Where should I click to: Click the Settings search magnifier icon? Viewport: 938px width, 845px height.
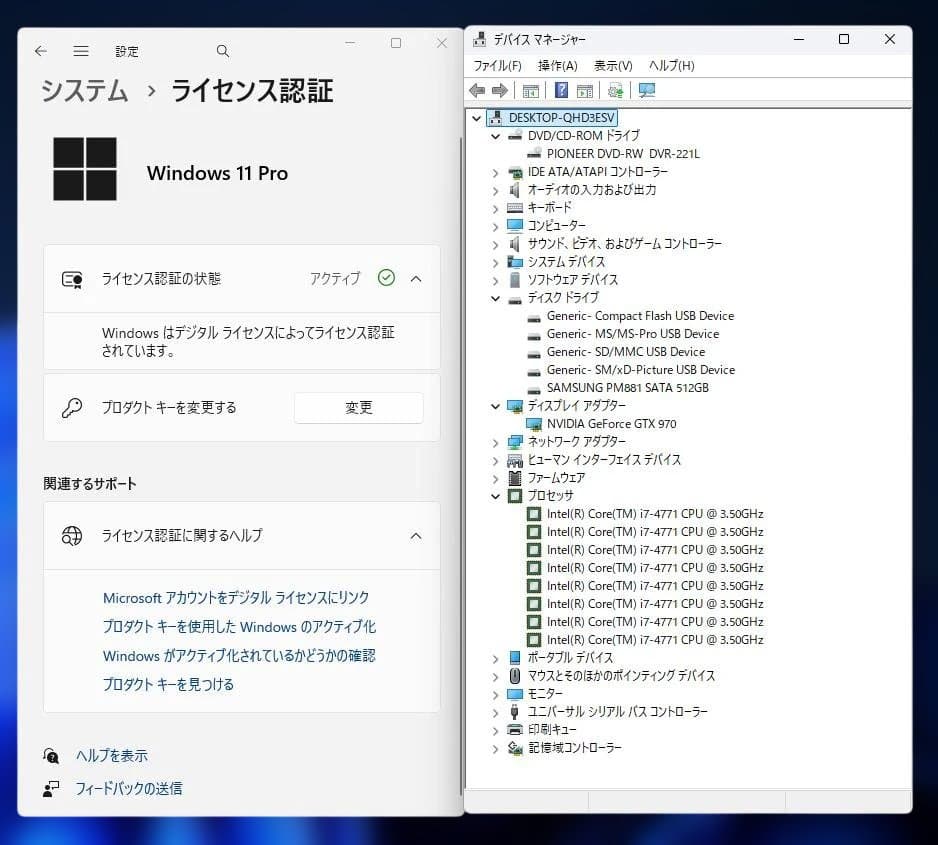(x=222, y=50)
